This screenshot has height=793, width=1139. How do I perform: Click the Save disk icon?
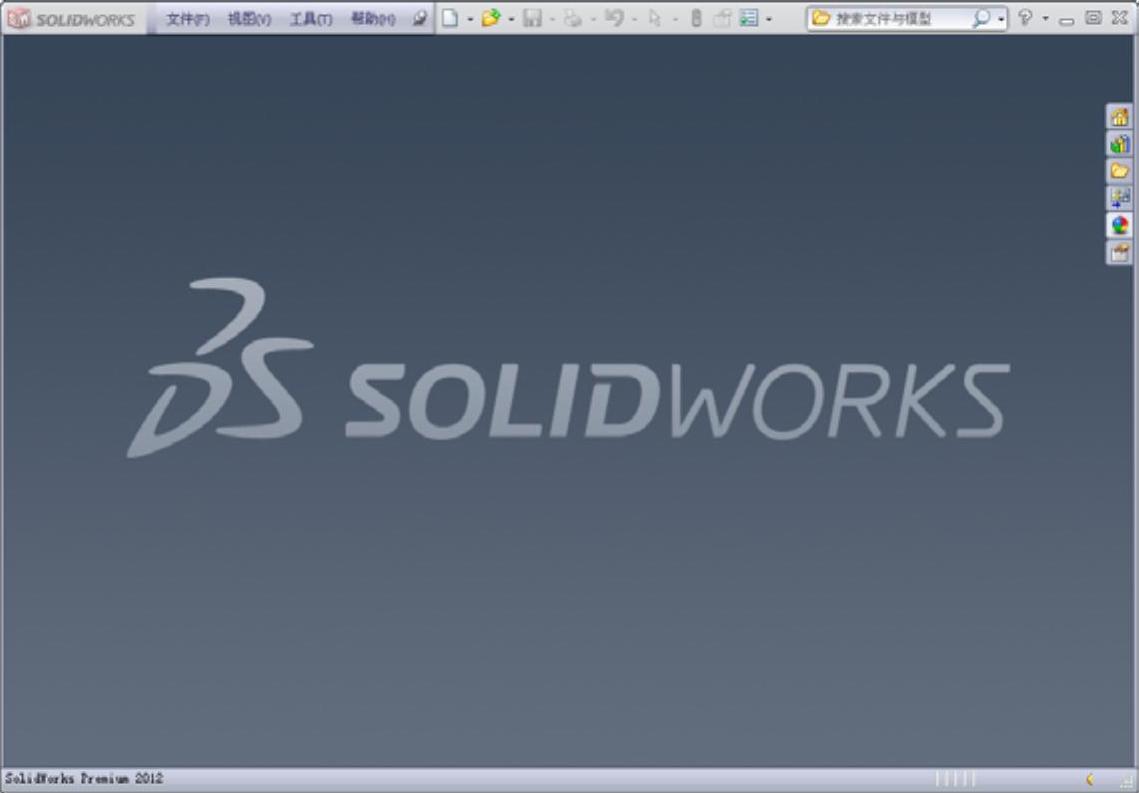click(532, 18)
